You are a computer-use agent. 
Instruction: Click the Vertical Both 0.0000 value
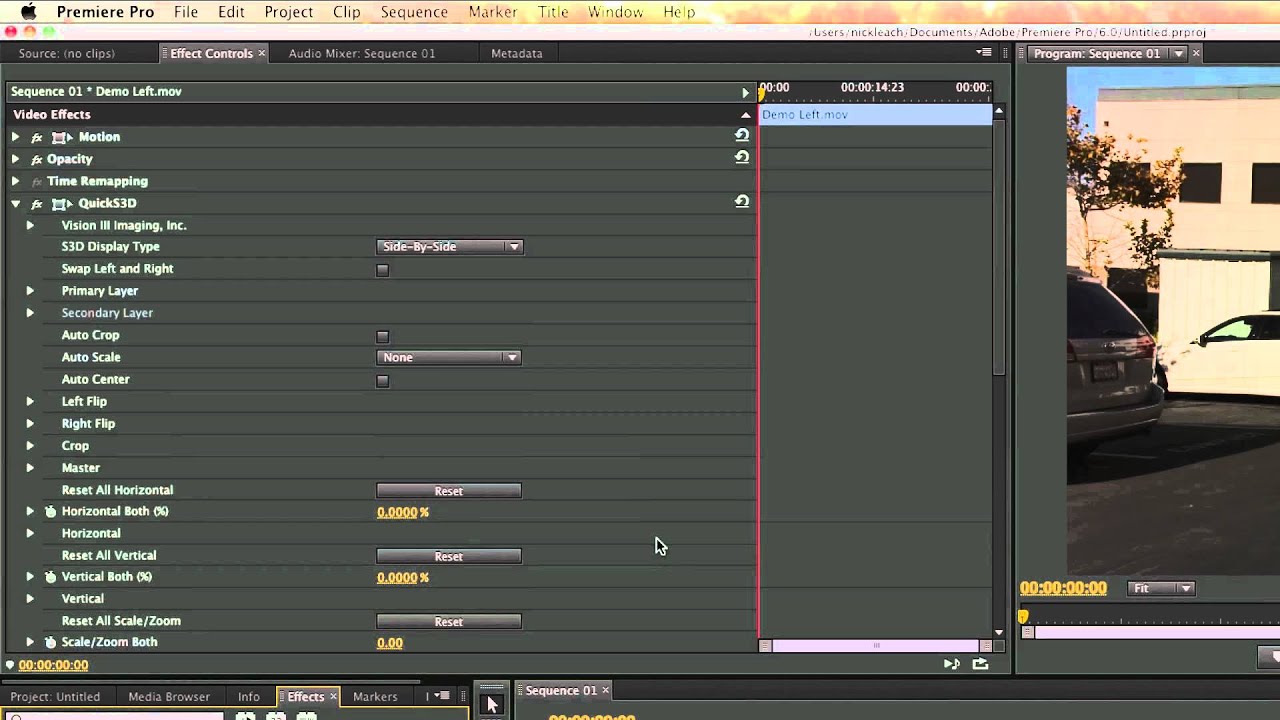coord(397,577)
